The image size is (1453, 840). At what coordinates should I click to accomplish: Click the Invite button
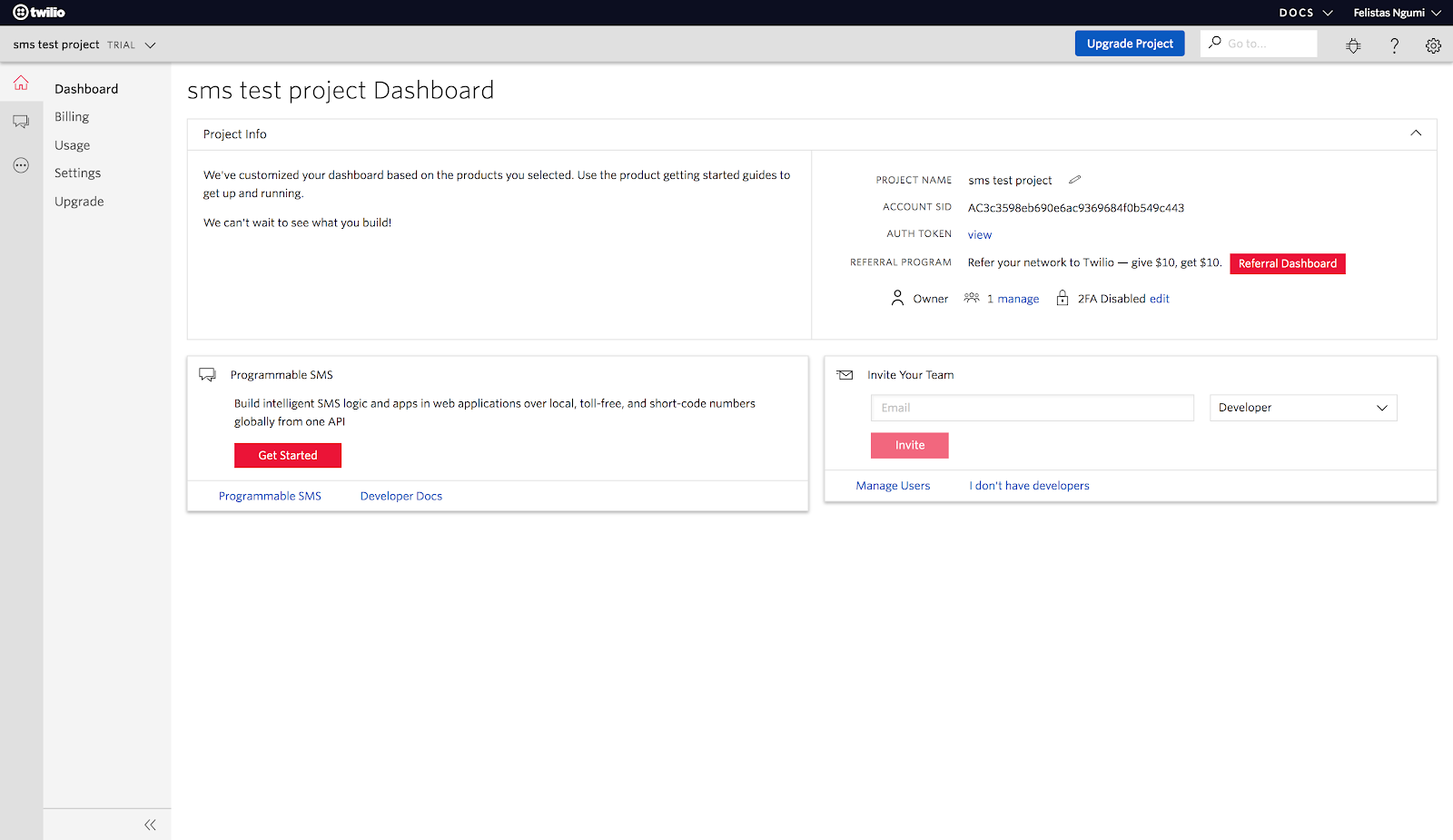click(910, 445)
